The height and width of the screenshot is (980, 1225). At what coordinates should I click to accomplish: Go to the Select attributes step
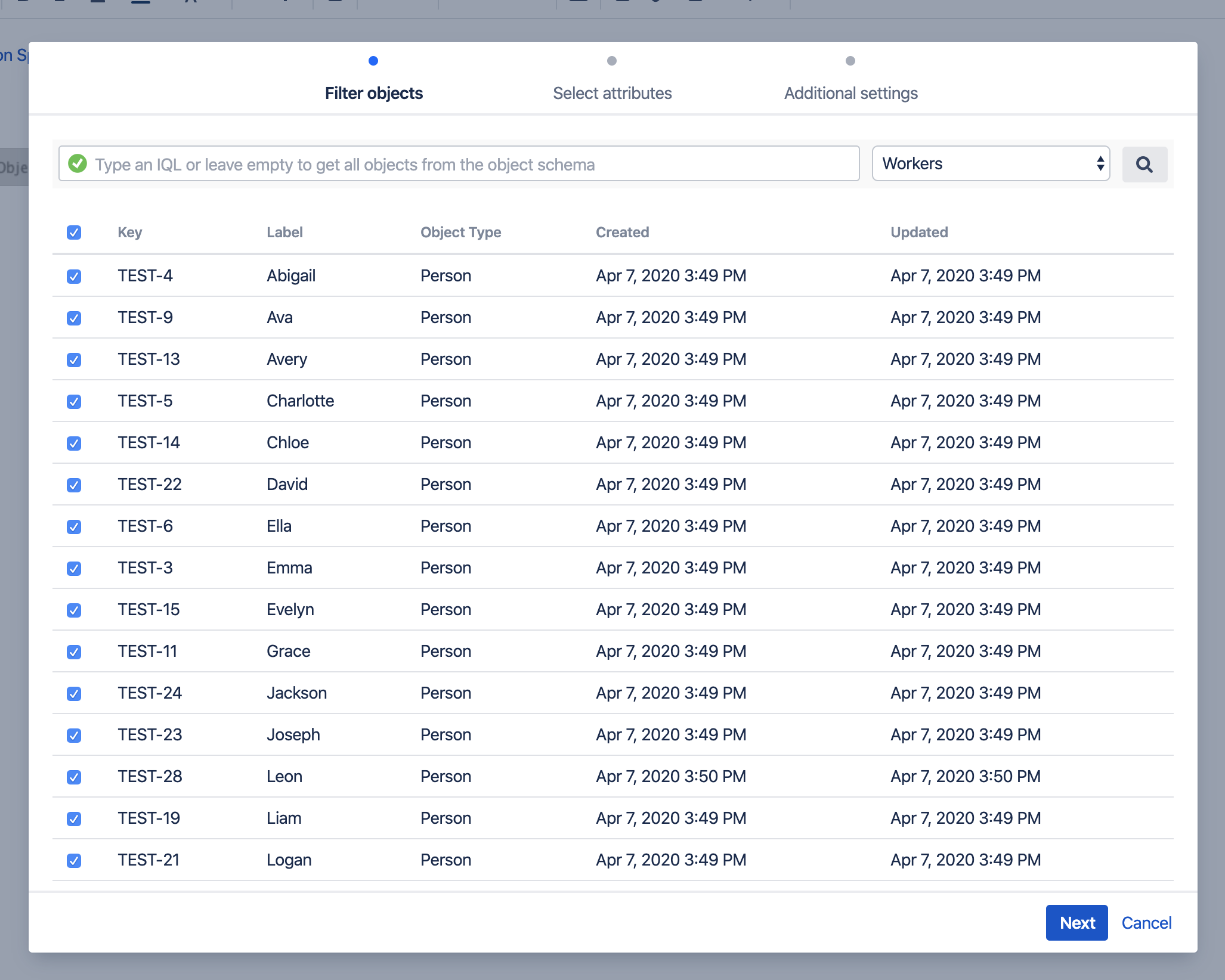612,93
